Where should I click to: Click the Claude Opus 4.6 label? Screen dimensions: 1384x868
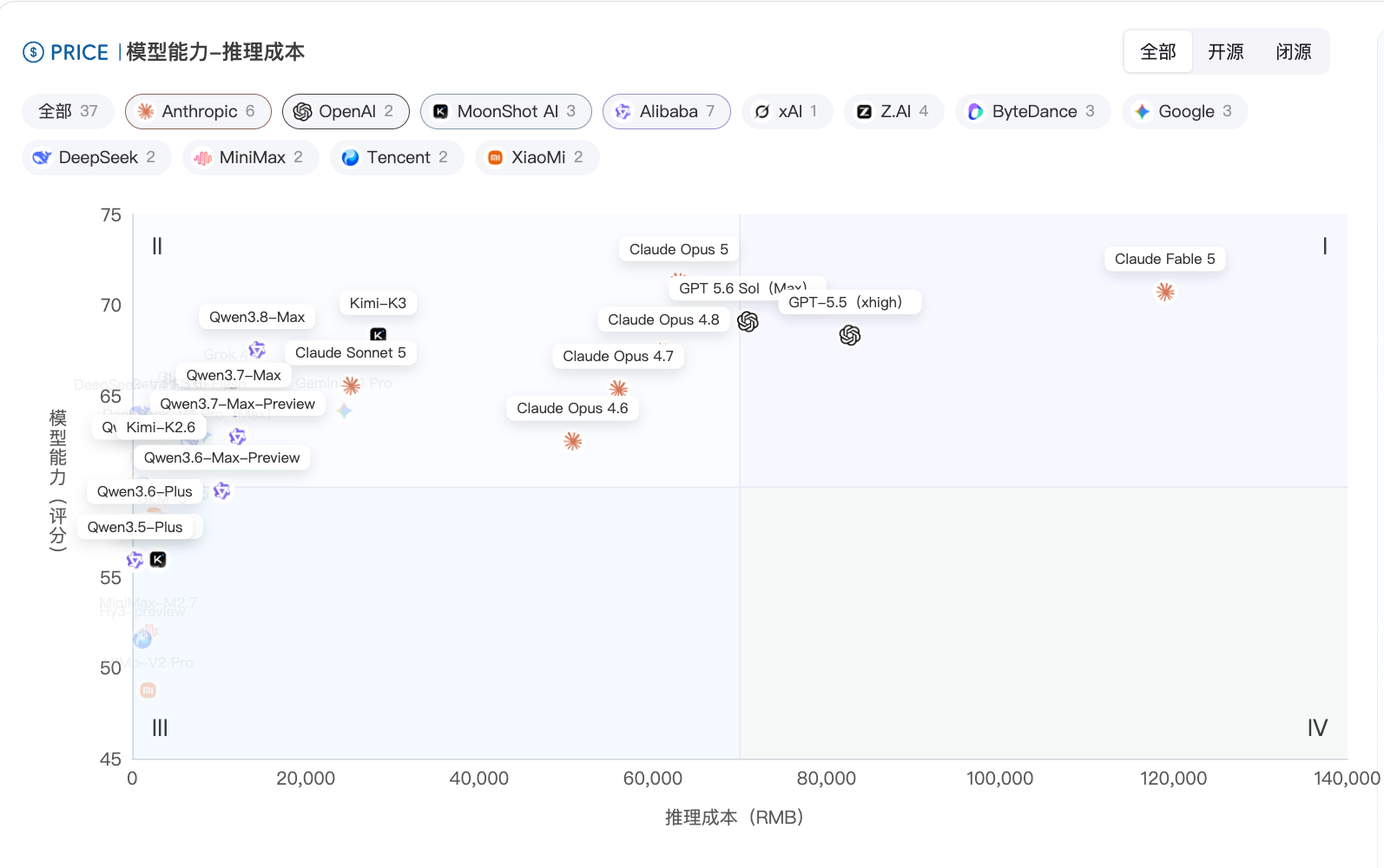(x=572, y=408)
